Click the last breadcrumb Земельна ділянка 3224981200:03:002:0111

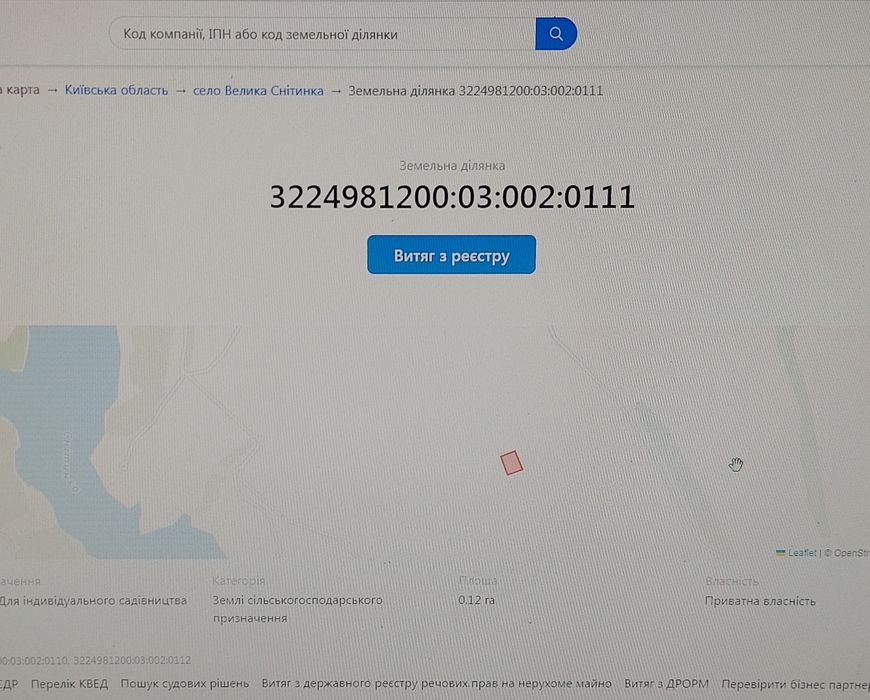476,90
